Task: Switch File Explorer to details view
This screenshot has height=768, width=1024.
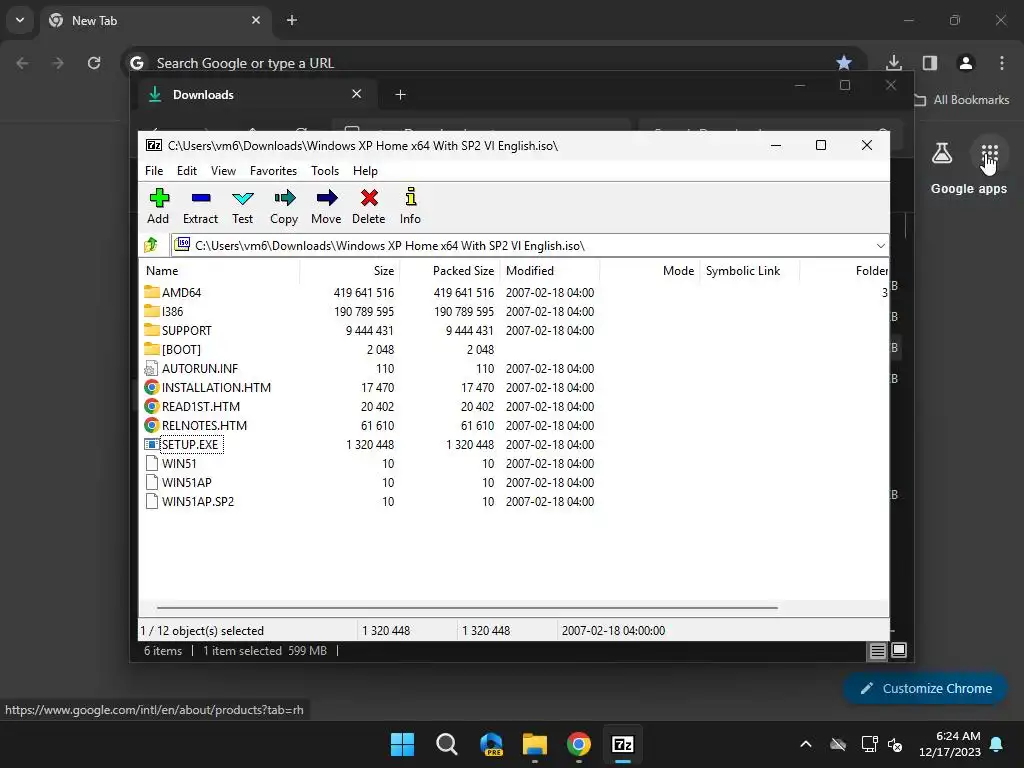Action: pos(877,650)
